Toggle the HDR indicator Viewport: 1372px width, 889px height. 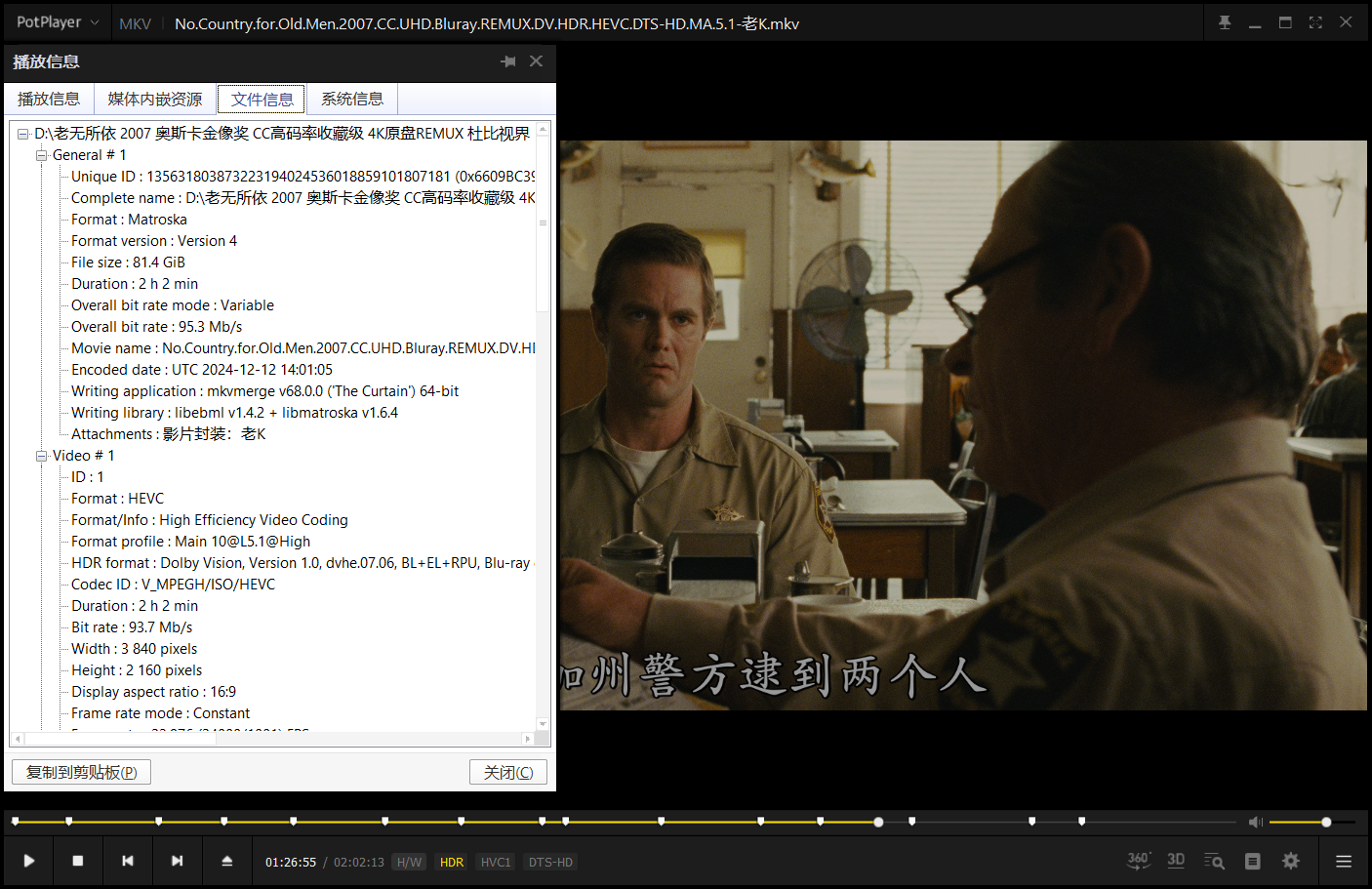tap(452, 862)
